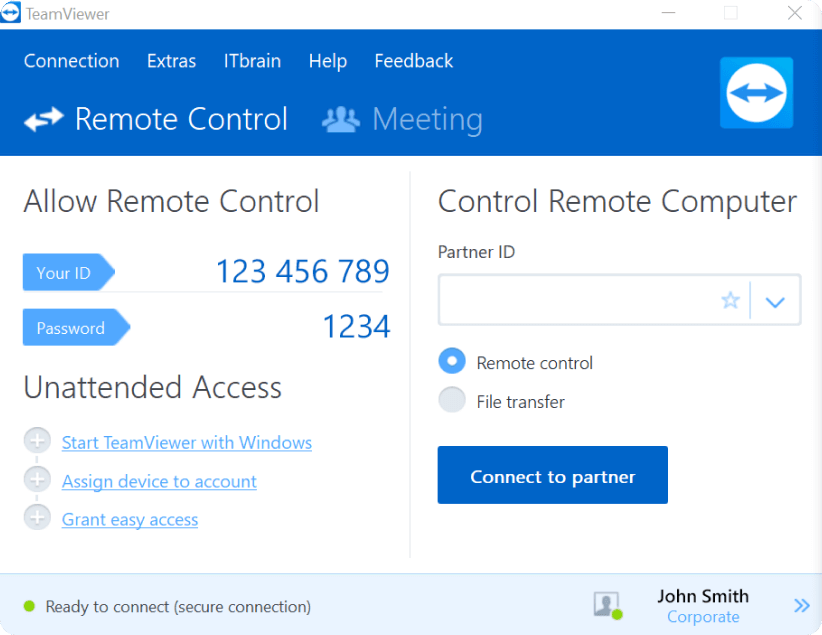The height and width of the screenshot is (635, 822).
Task: Click the TeamViewer logo in the header
Action: [756, 93]
